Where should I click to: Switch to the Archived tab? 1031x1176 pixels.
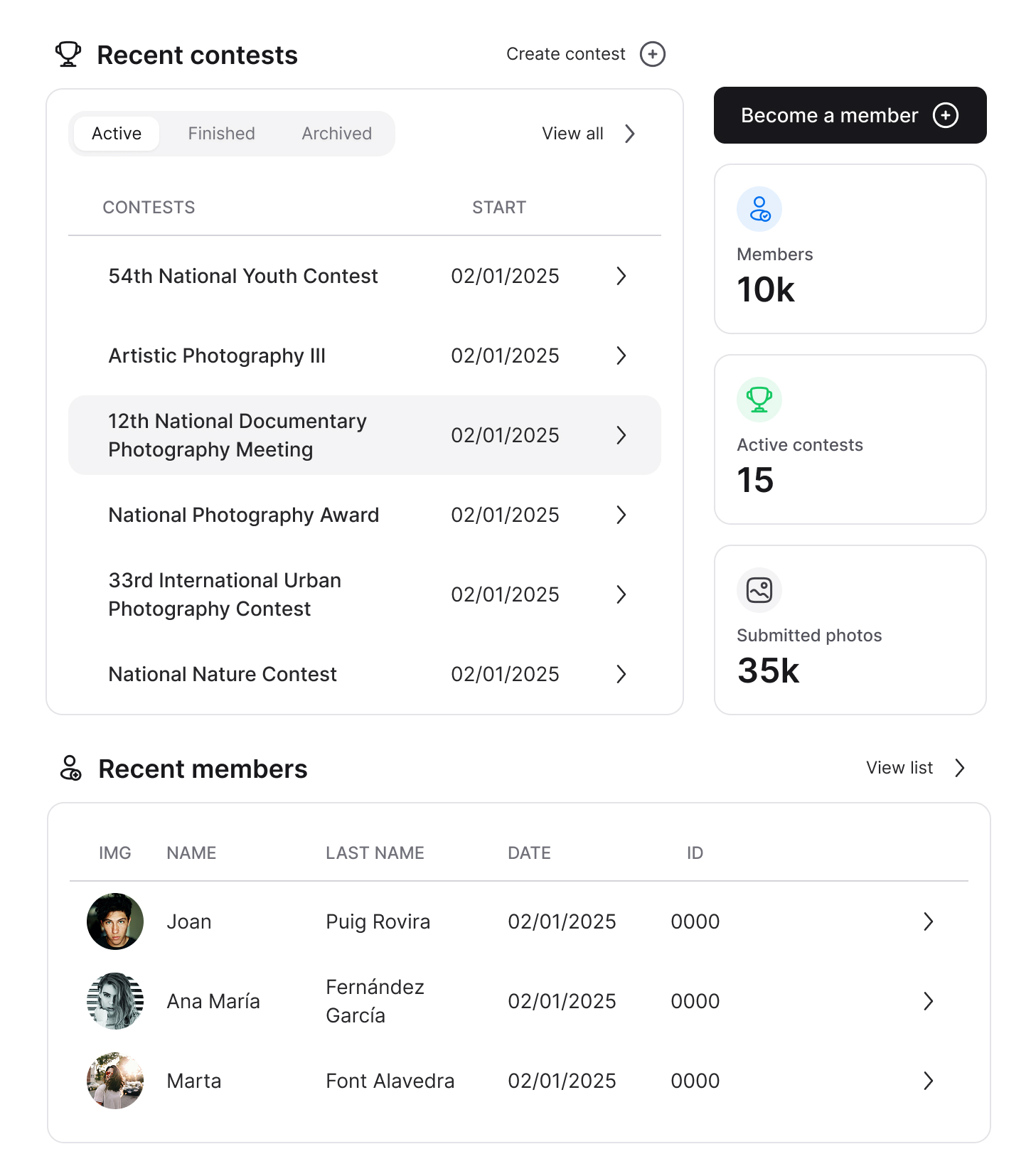point(336,134)
